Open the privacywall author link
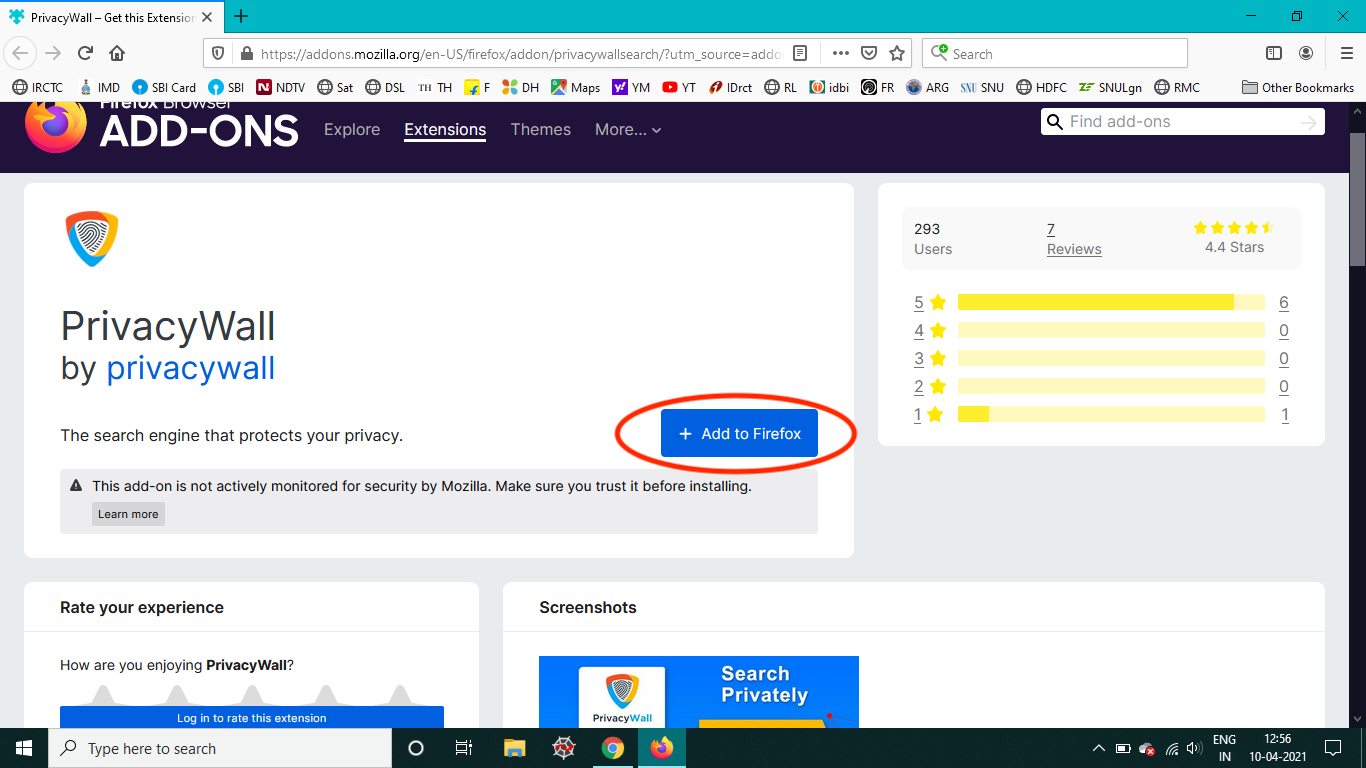 191,368
